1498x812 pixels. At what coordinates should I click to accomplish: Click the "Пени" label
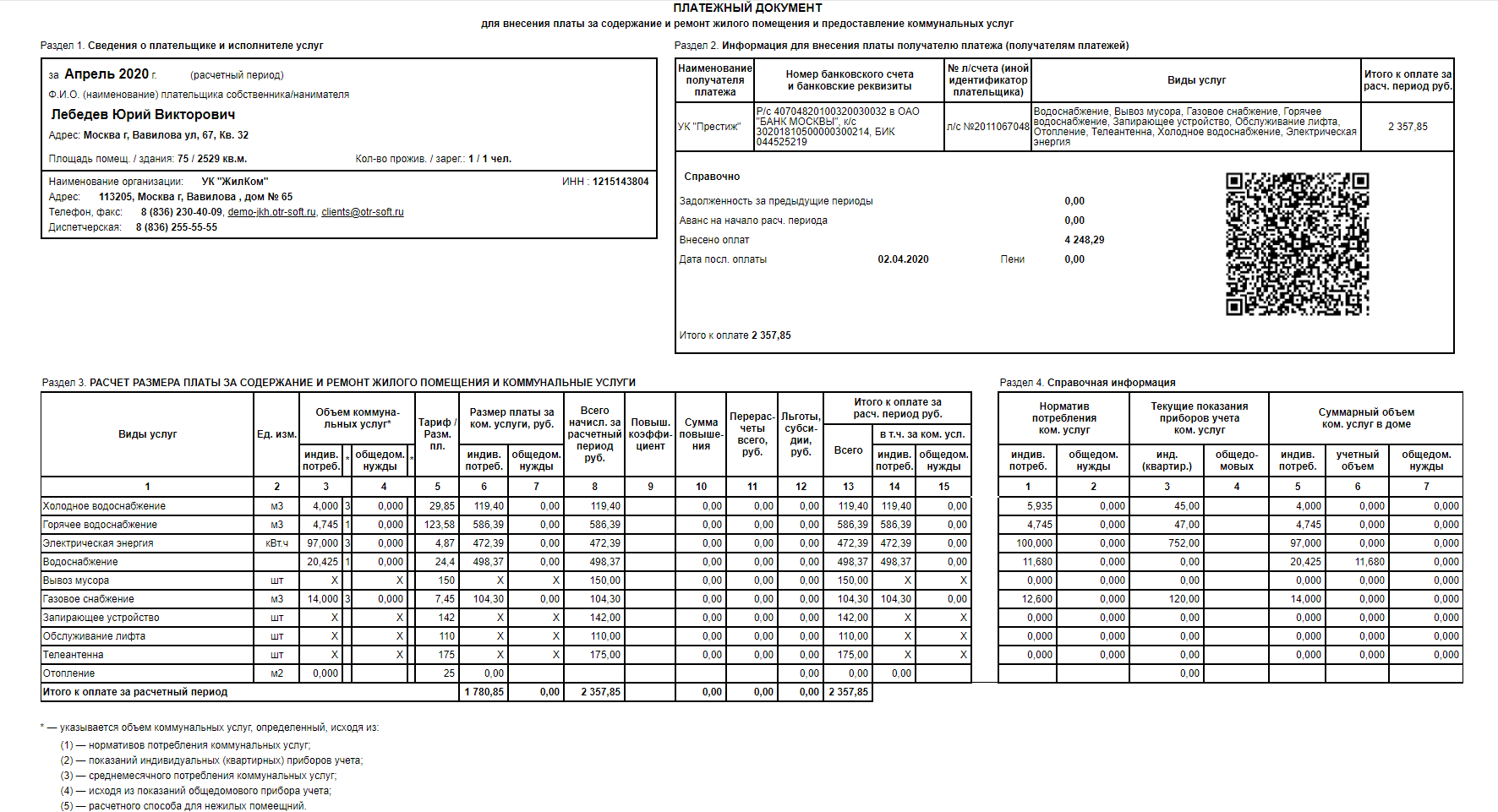coord(1013,259)
